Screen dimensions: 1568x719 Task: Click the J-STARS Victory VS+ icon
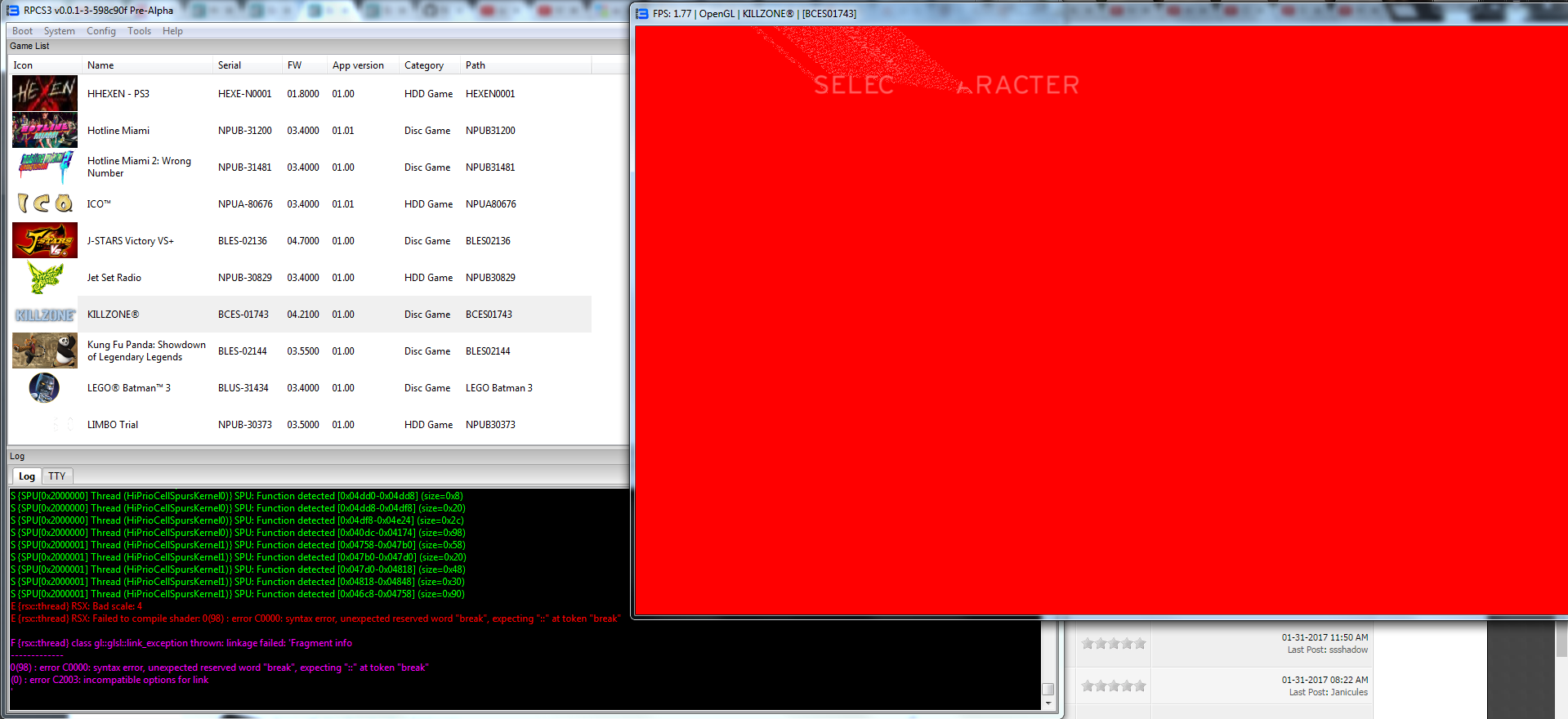click(x=45, y=240)
